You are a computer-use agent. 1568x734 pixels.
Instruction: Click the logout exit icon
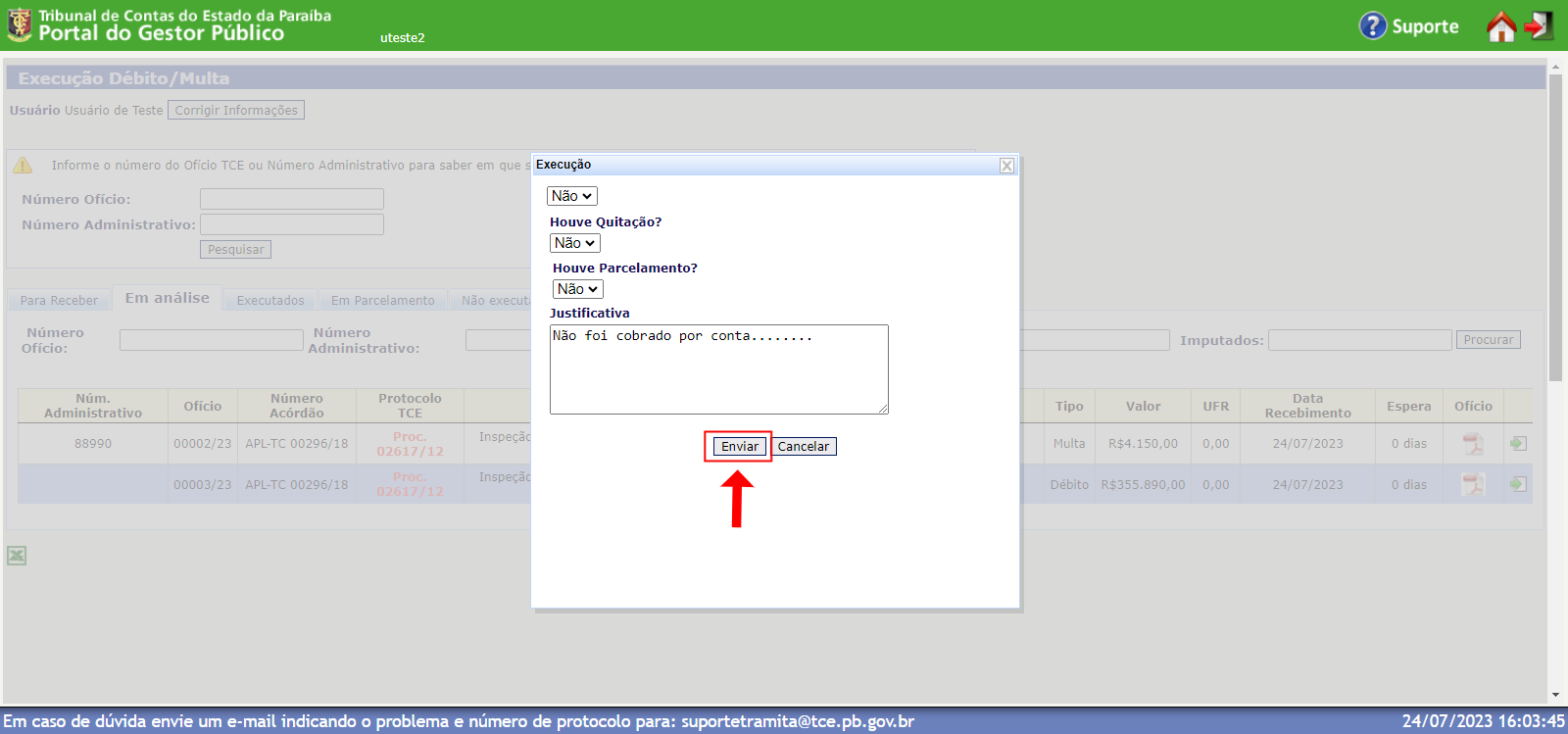pyautogui.click(x=1540, y=25)
